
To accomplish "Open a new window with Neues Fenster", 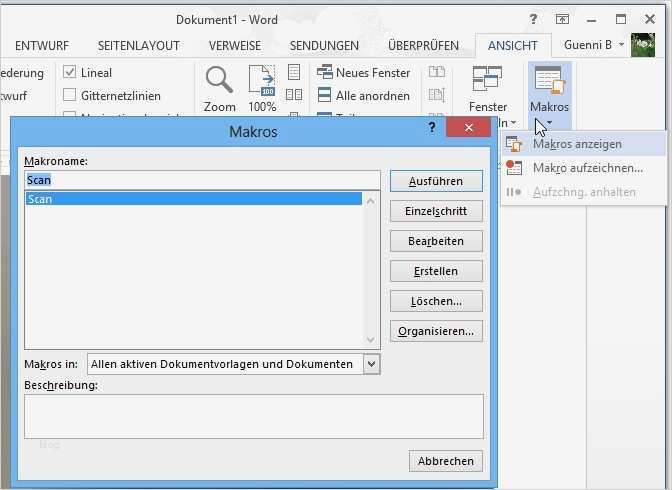I will point(363,72).
